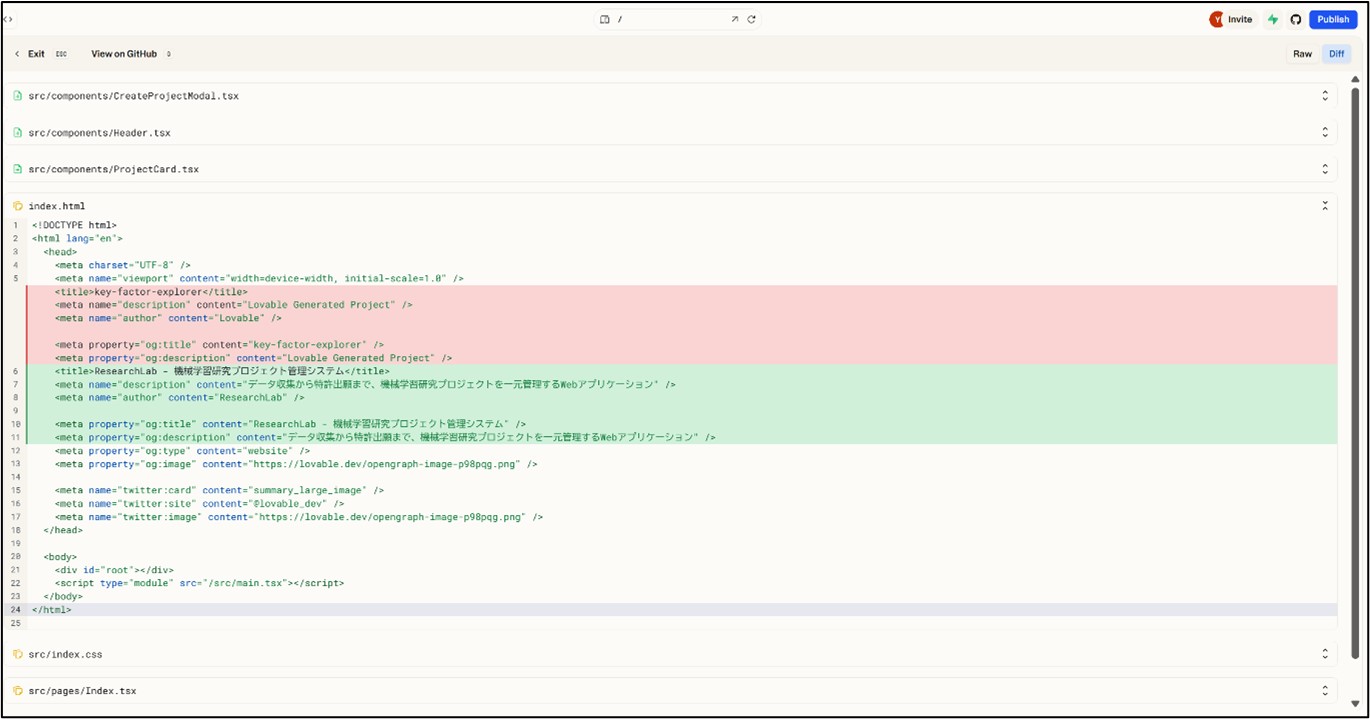Click the user avatar next to Invite
This screenshot has height=719, width=1370.
[1216, 19]
